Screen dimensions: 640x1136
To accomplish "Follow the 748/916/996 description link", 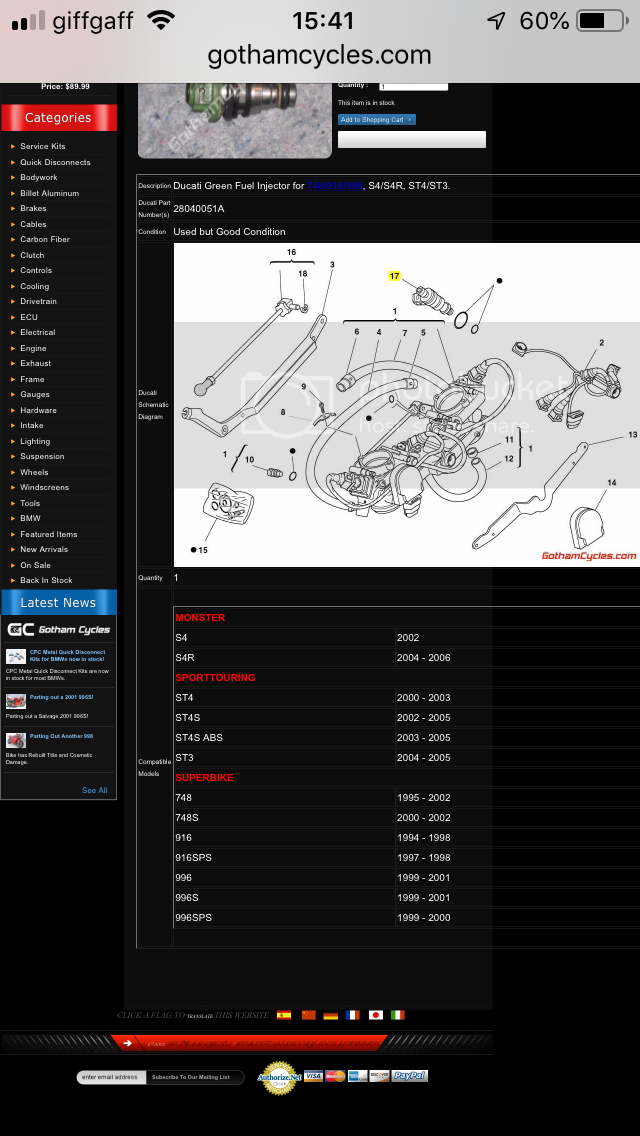I will [334, 186].
